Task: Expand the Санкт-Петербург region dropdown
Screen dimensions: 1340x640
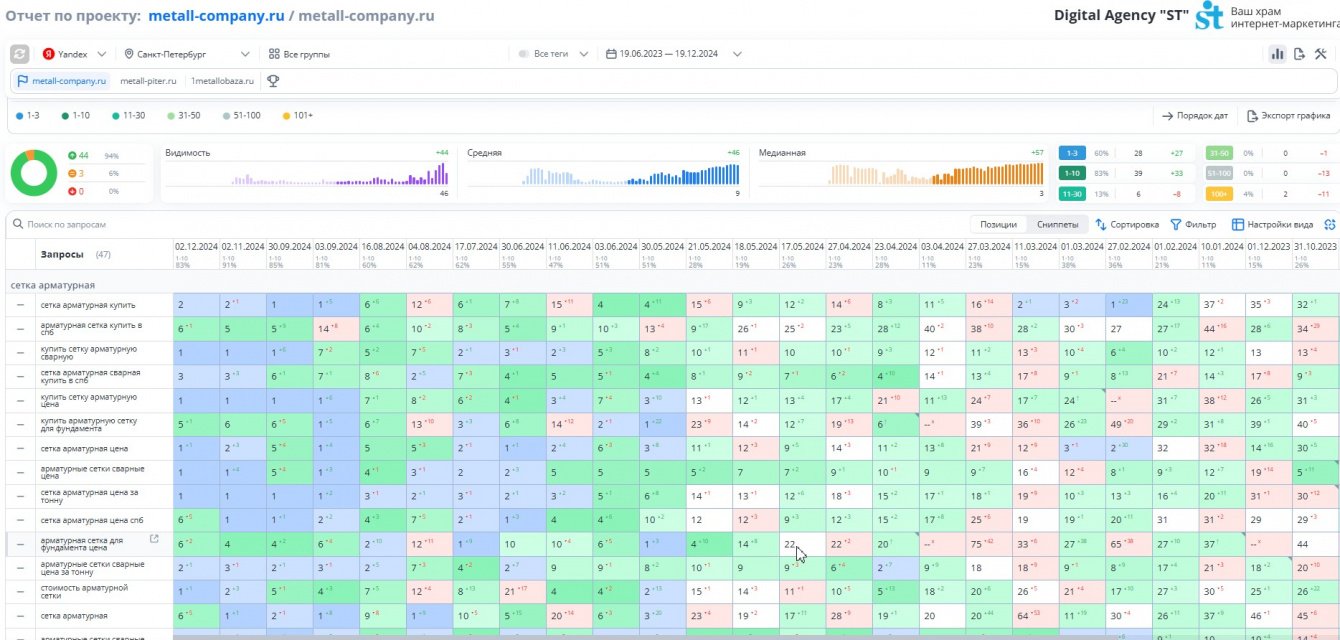Action: 188,54
